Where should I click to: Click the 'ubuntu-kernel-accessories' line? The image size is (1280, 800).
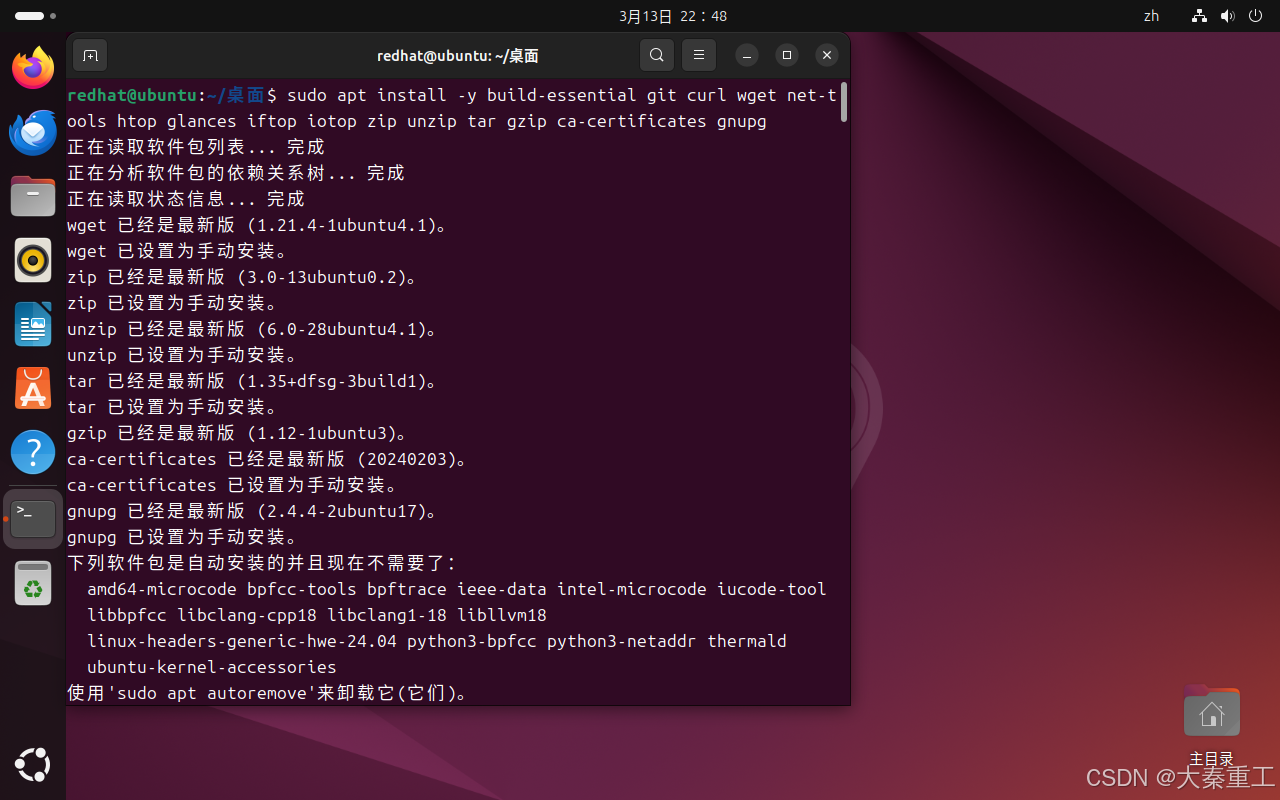pos(212,667)
